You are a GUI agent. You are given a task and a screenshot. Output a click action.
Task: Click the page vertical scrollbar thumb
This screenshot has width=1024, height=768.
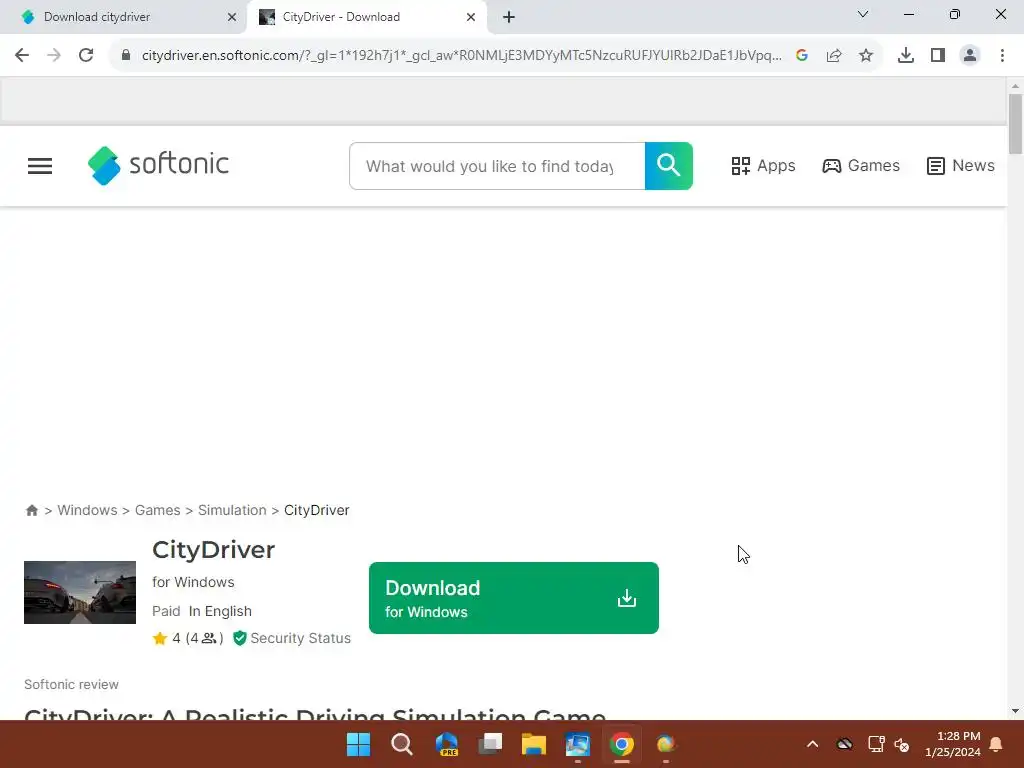[1015, 123]
